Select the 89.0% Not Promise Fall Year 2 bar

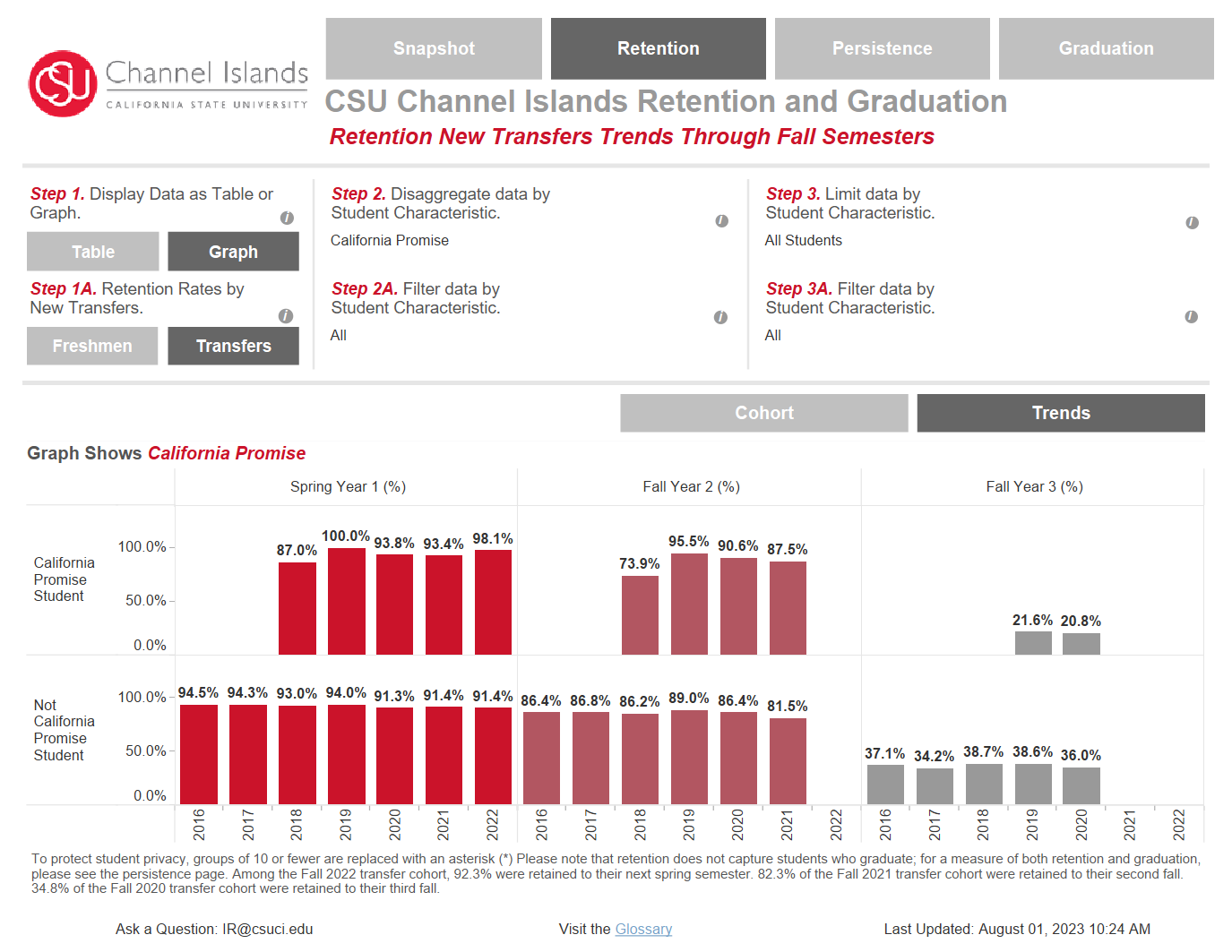point(689,758)
